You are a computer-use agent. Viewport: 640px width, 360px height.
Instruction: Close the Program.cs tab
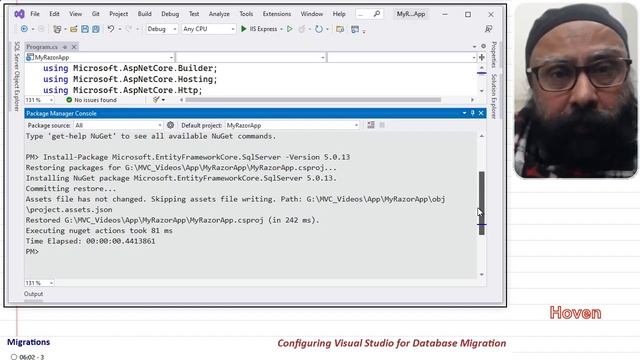pyautogui.click(x=74, y=47)
